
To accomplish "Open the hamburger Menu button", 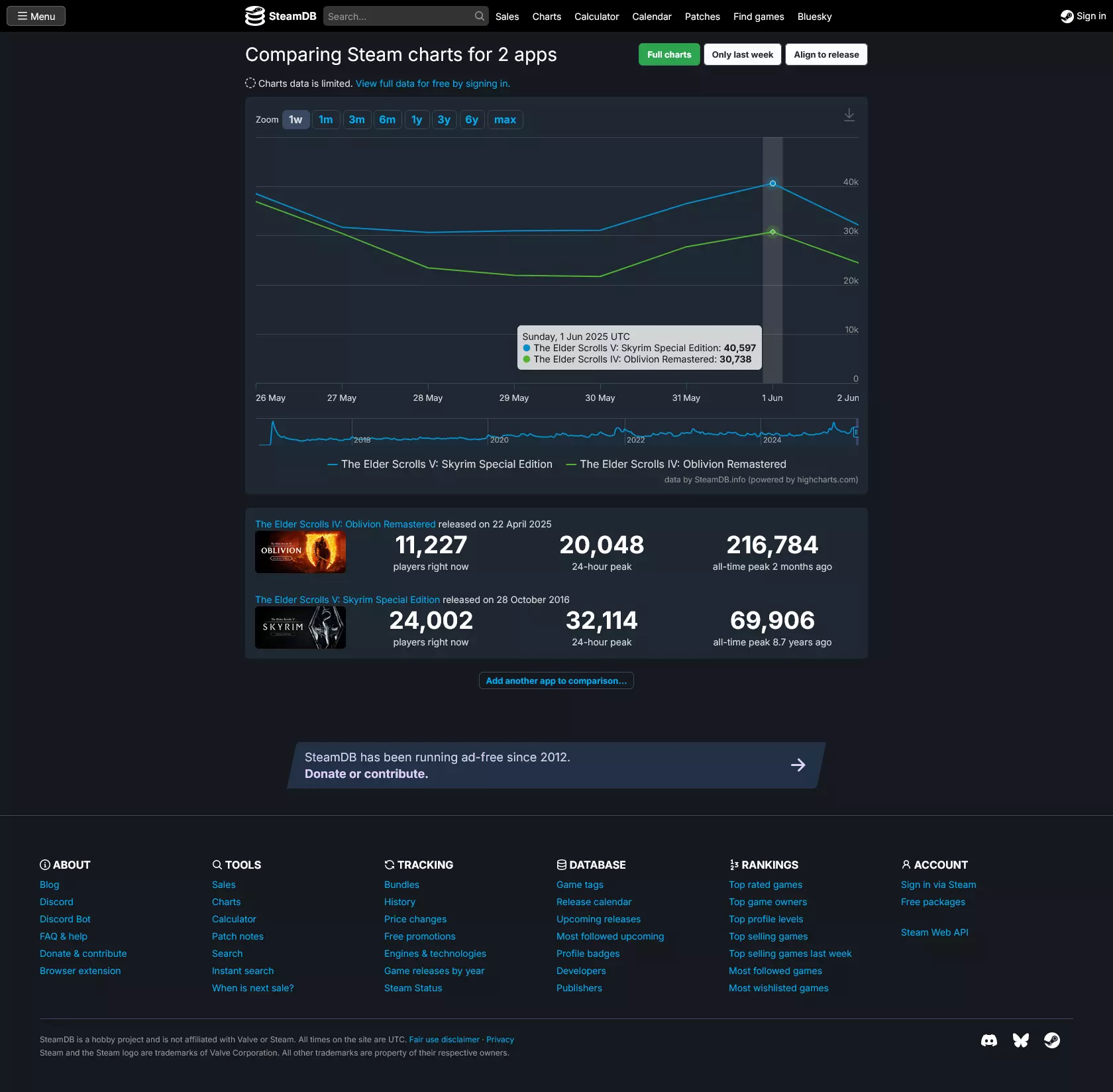I will tap(36, 16).
